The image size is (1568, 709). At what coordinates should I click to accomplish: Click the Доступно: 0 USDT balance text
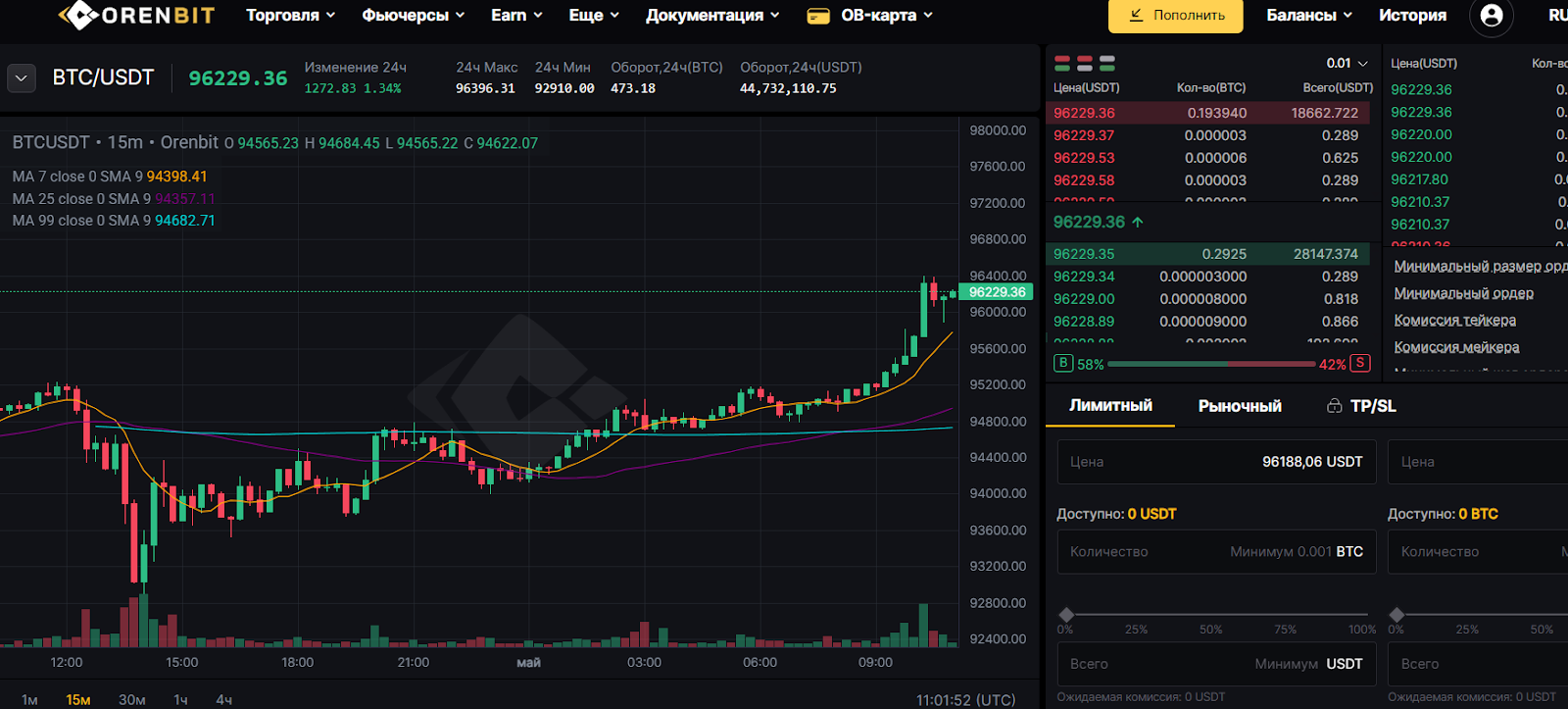1116,514
